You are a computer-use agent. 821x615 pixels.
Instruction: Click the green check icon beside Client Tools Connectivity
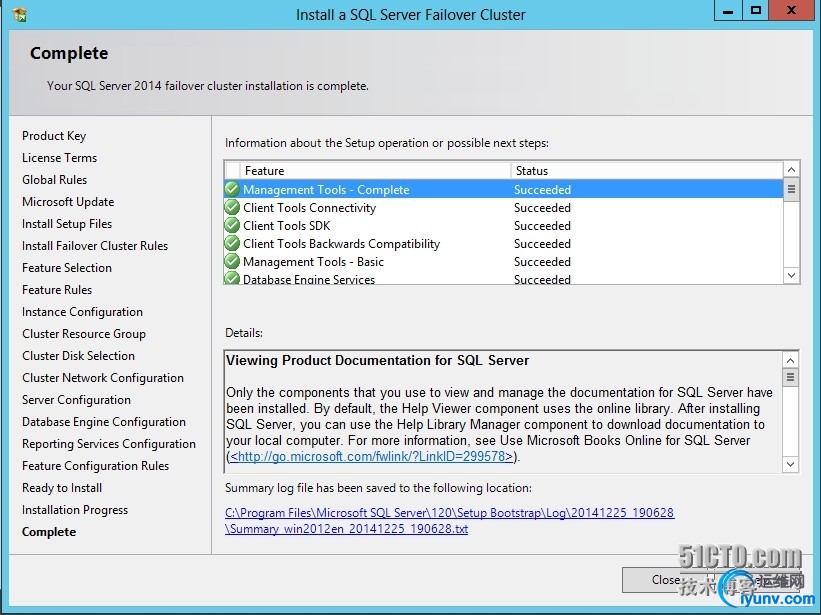tap(232, 207)
